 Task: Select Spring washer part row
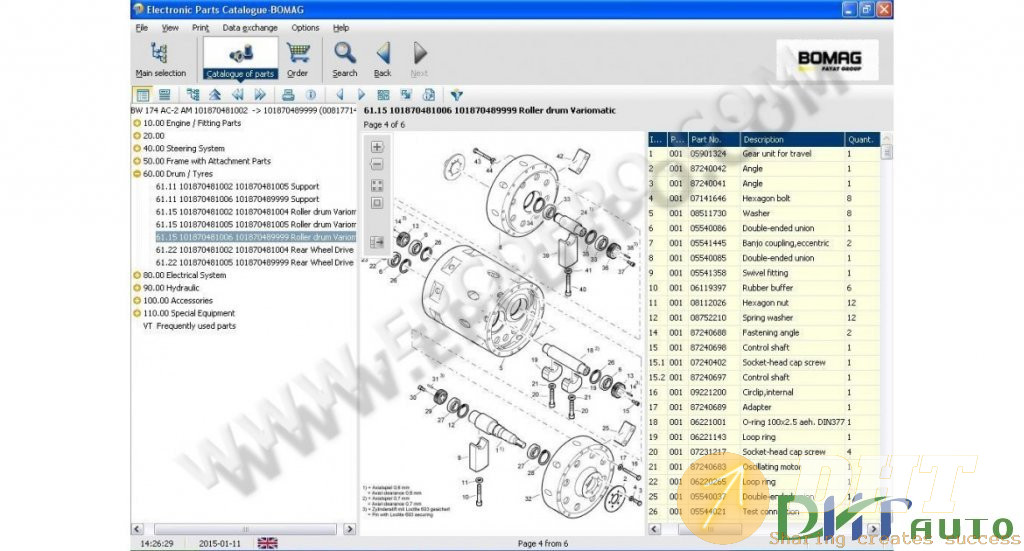coord(764,318)
